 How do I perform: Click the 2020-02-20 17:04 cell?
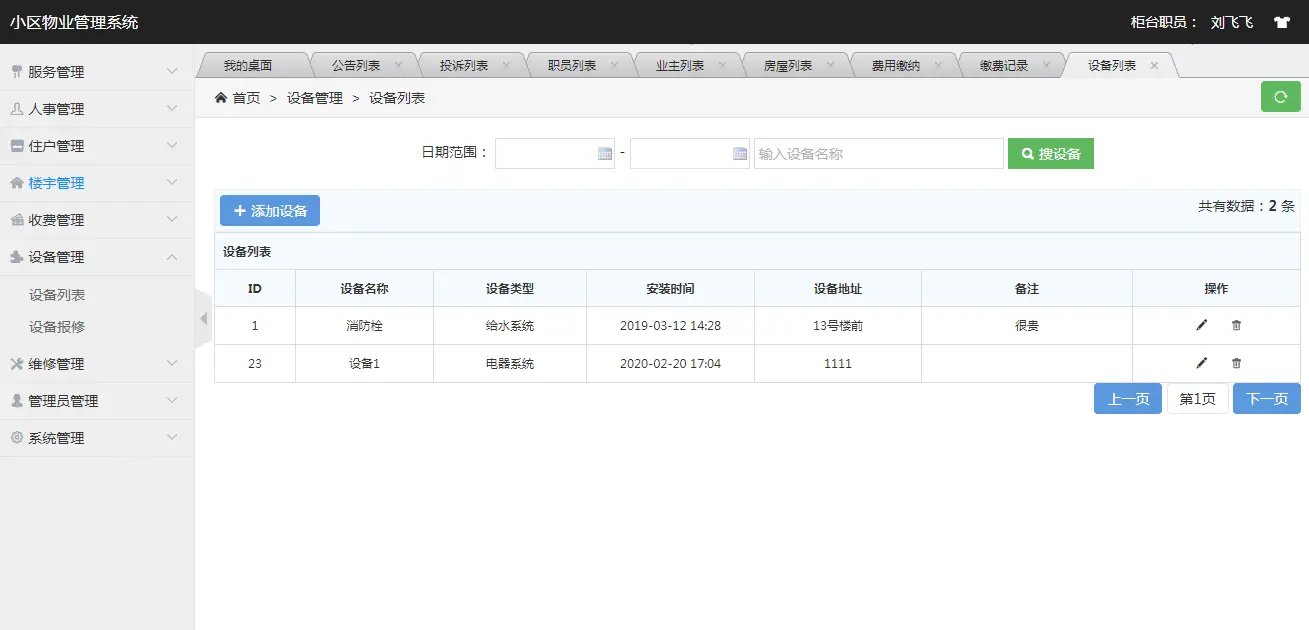(x=670, y=364)
